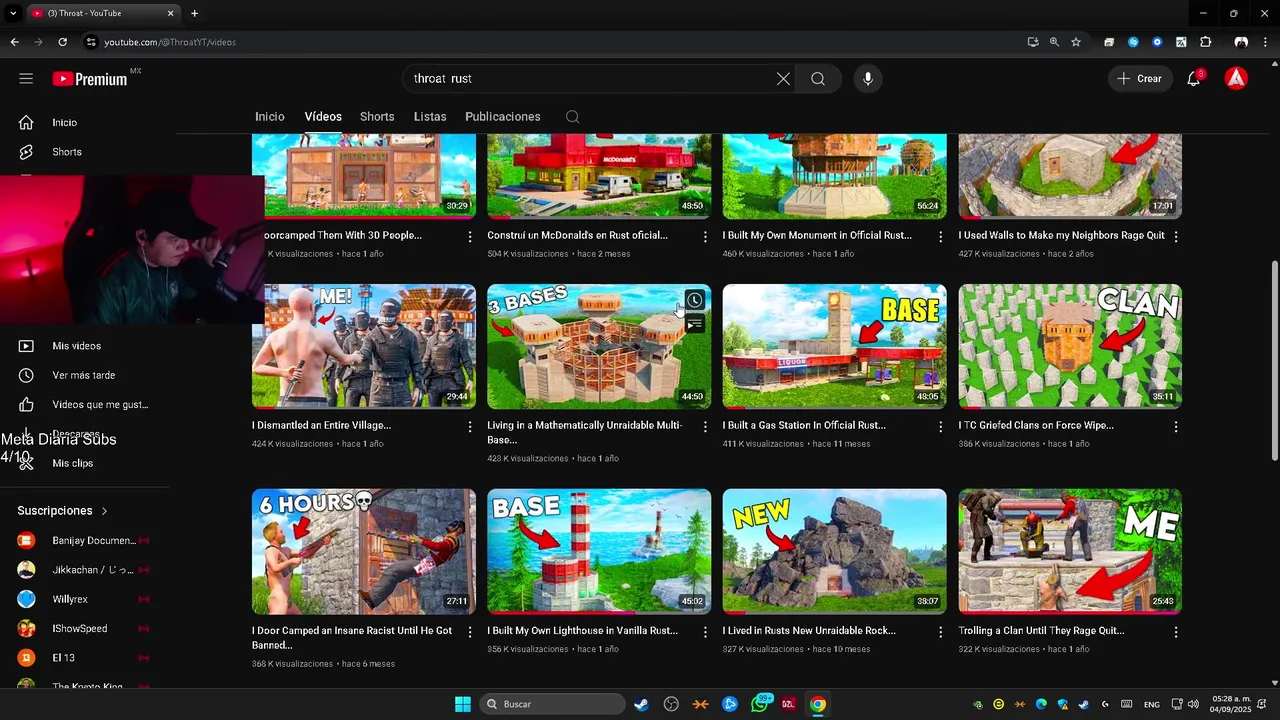Open options for Living in a Mathematically Unraidable

(x=705, y=427)
